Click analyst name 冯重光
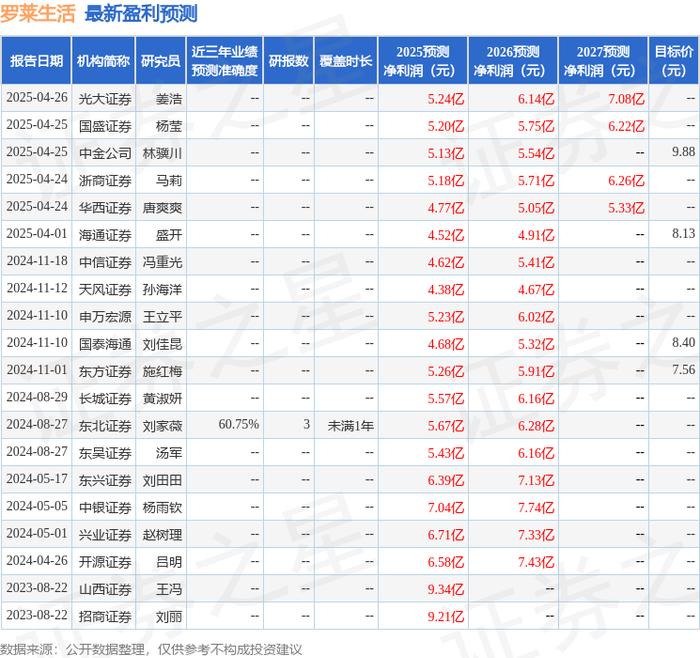The height and width of the screenshot is (658, 700). point(162,262)
